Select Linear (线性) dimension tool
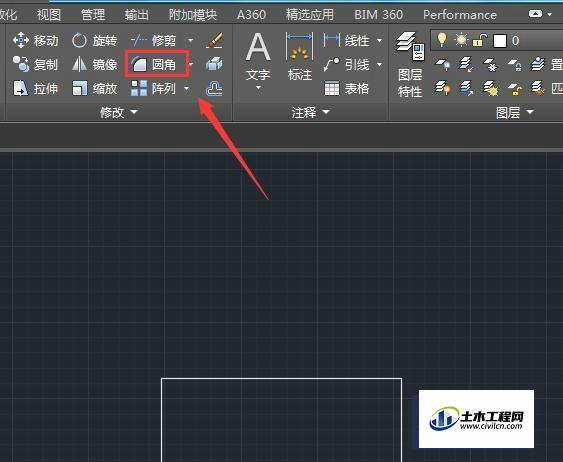This screenshot has height=462, width=563. [347, 41]
